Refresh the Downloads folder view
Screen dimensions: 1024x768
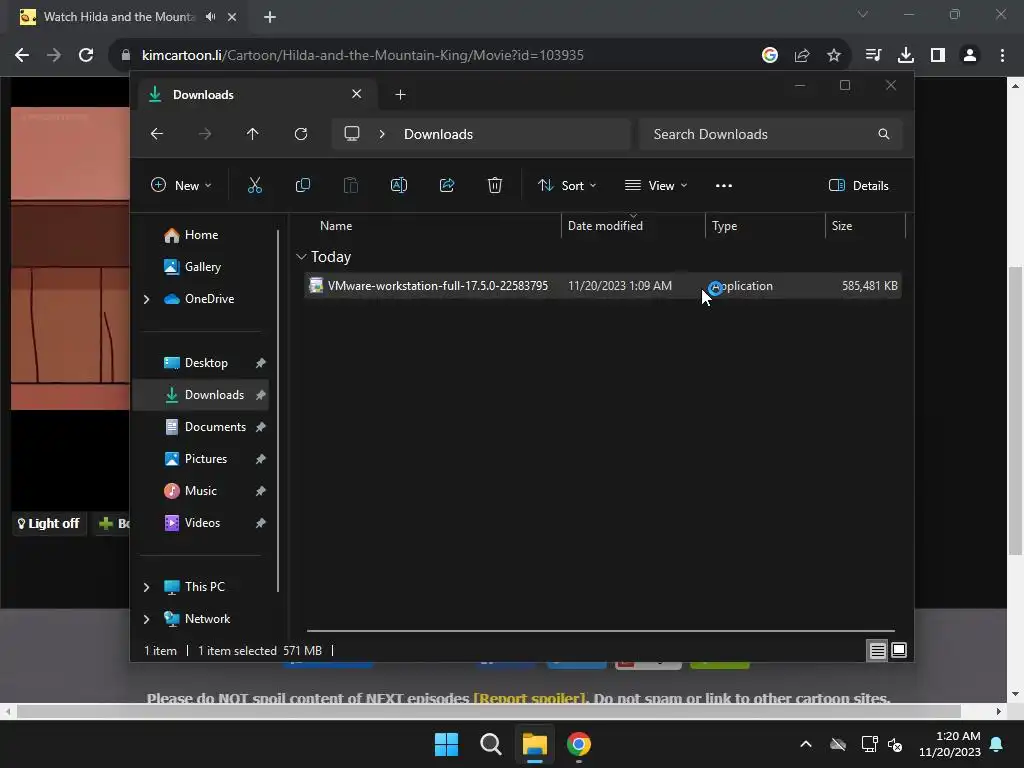tap(300, 134)
